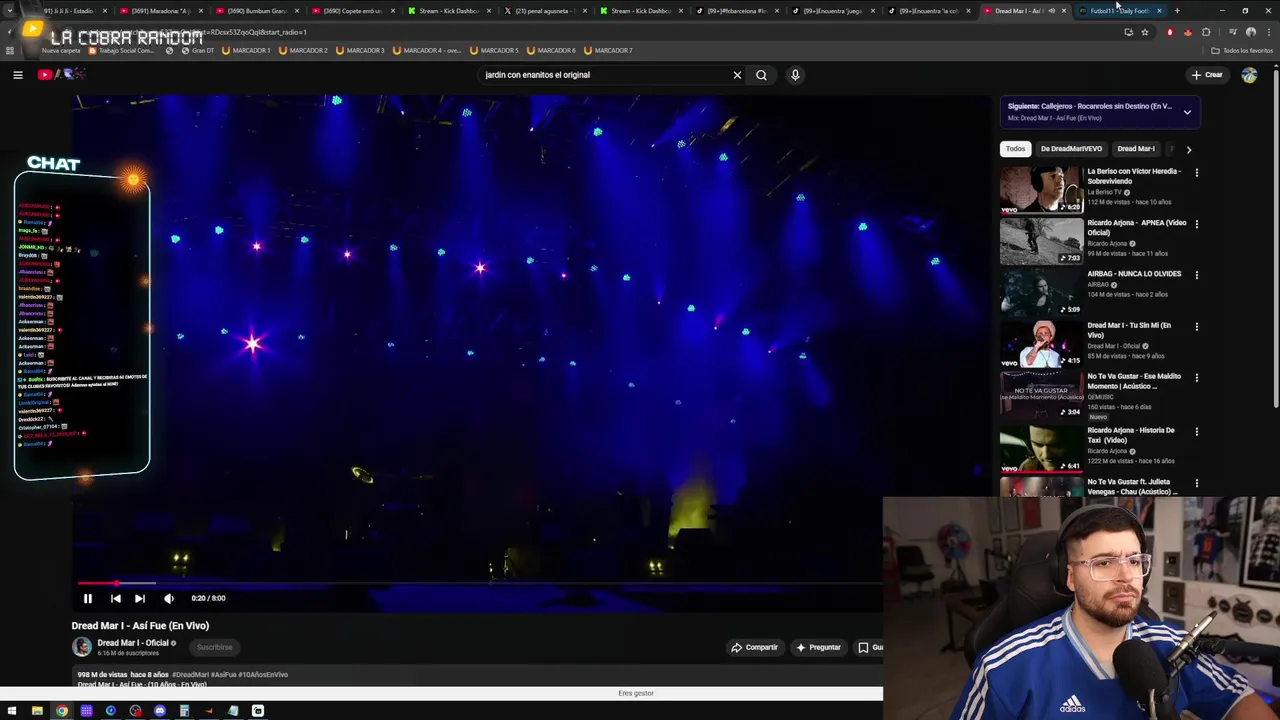This screenshot has width=1280, height=720.
Task: Open MARCADOR 1 bookmark
Action: click(245, 50)
